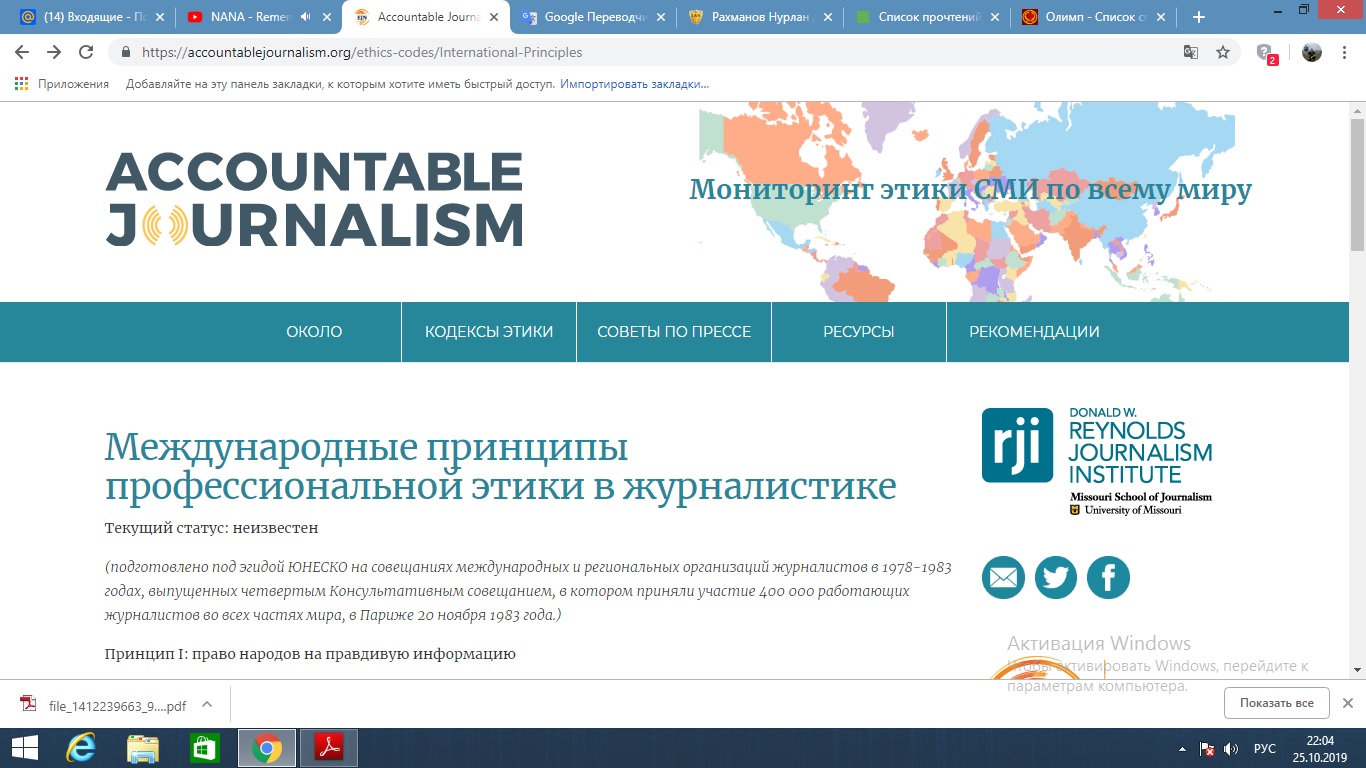
Task: Open the РЕКОМЕНДАЦИИ menu item
Action: coord(1034,332)
